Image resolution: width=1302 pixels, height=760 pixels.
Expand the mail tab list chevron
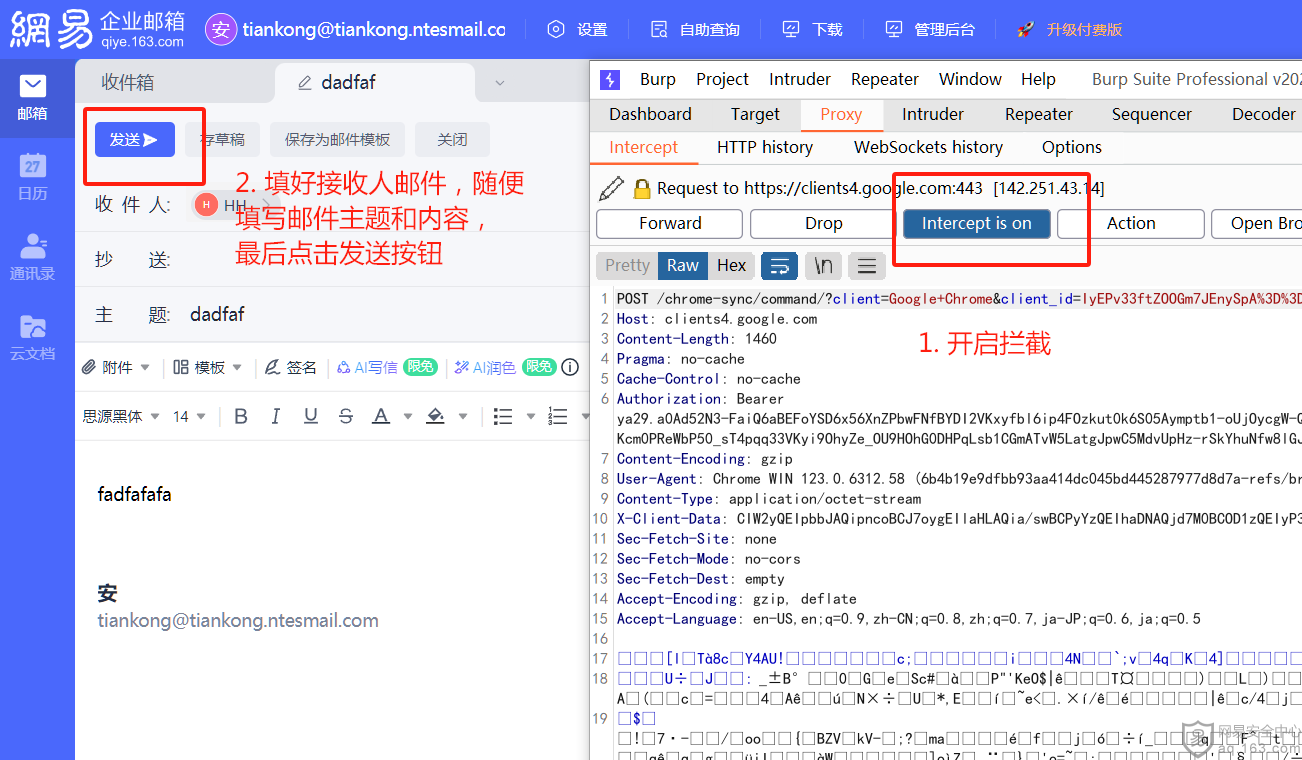[x=499, y=83]
